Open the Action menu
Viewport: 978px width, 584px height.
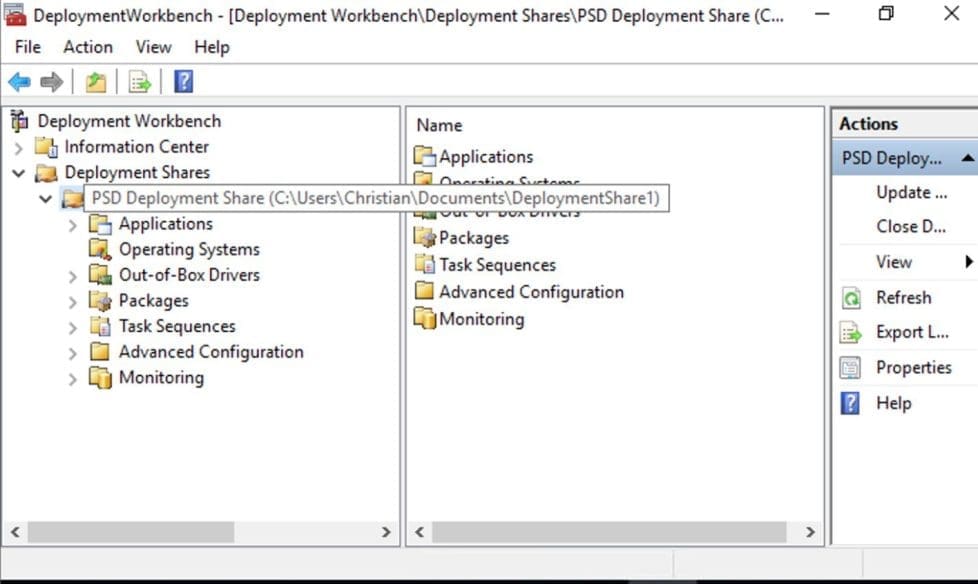88,47
